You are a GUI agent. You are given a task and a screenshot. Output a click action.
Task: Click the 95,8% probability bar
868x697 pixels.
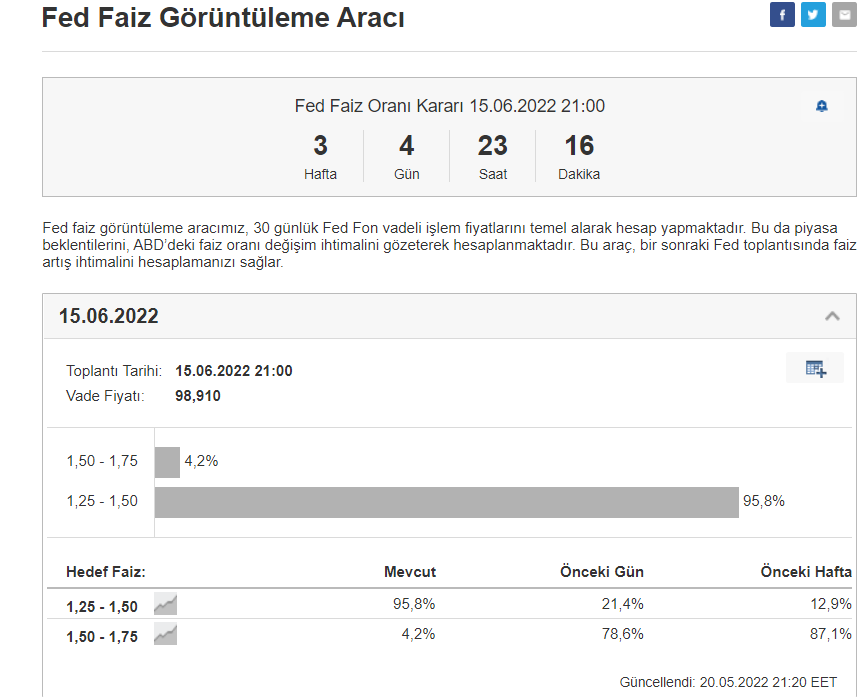(x=446, y=502)
